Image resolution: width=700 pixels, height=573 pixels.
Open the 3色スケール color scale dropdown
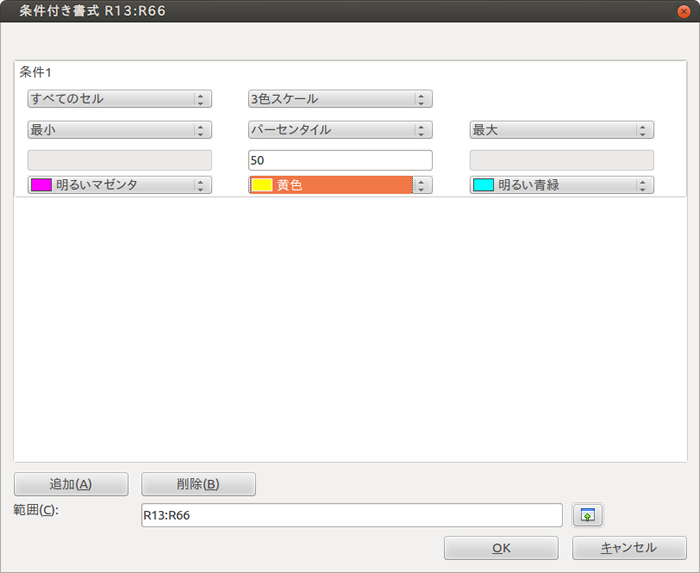[340, 99]
